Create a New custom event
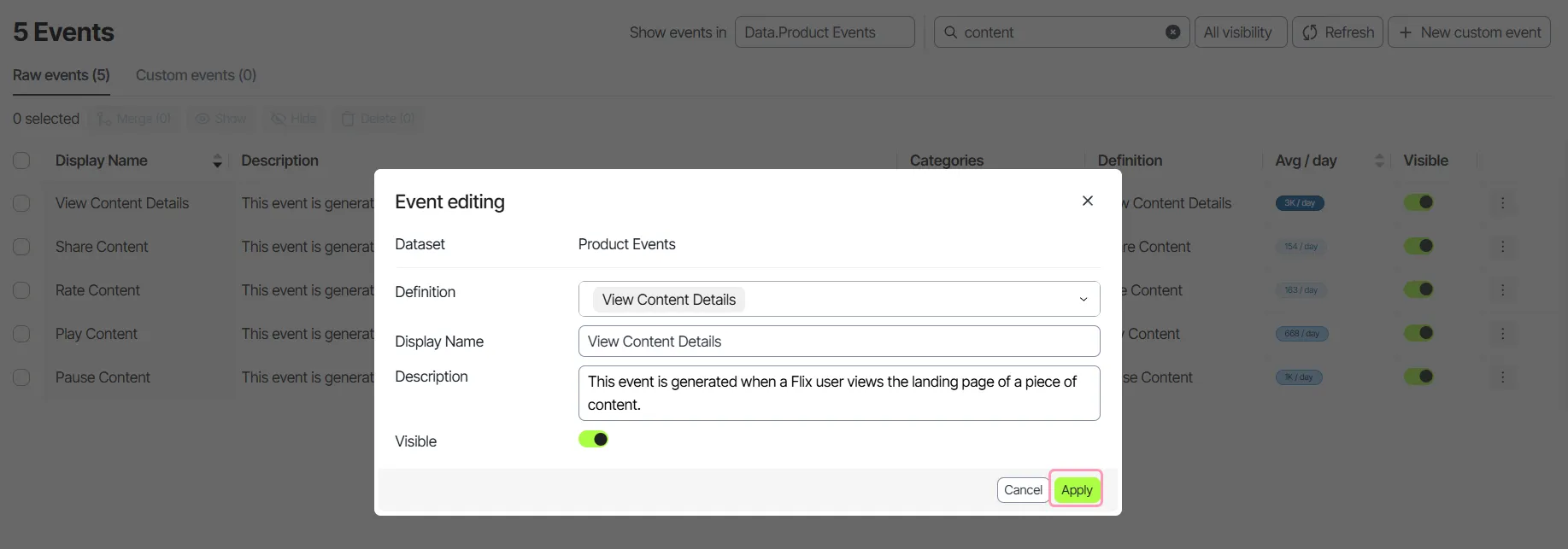 (1469, 32)
